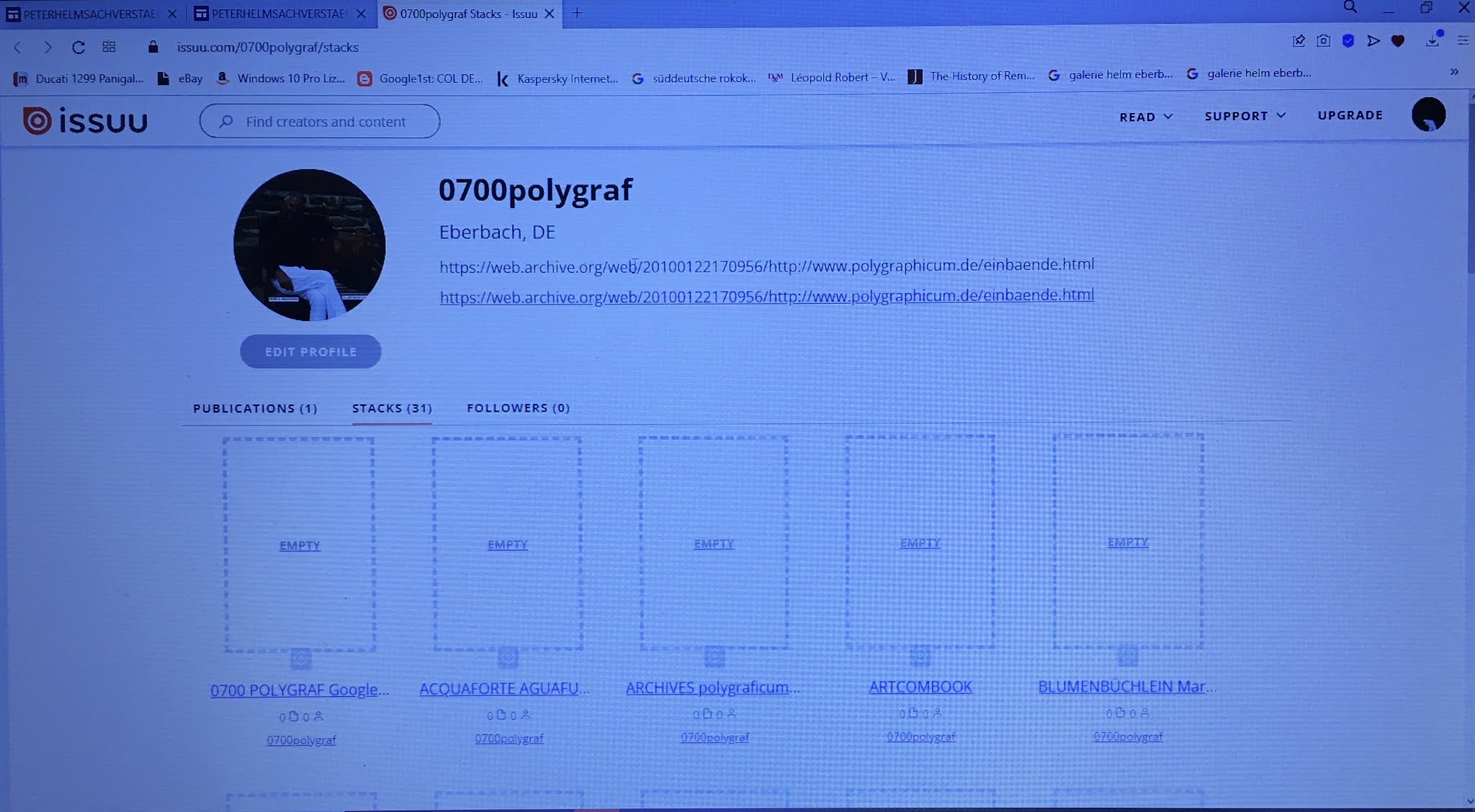
Task: Open the downloads icon in toolbar
Action: coord(1433,41)
